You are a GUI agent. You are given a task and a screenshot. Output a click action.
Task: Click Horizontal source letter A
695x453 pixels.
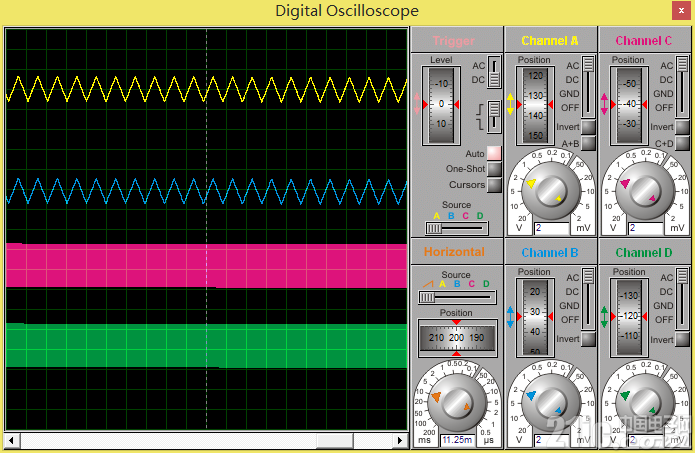[442, 284]
